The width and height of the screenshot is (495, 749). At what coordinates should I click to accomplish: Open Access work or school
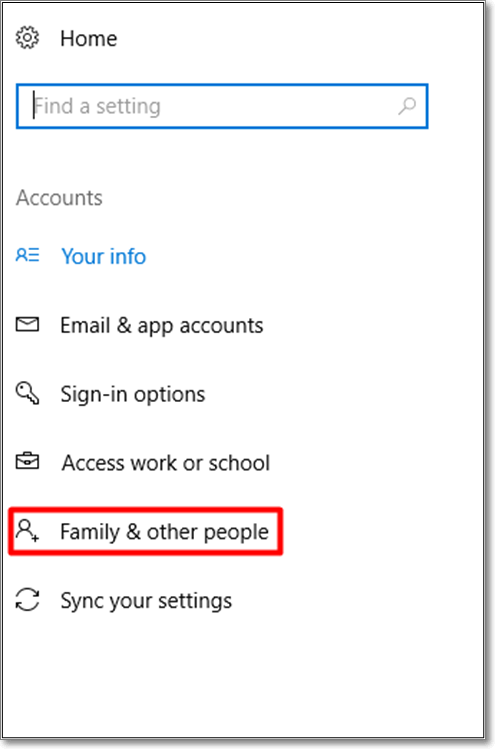click(x=166, y=463)
